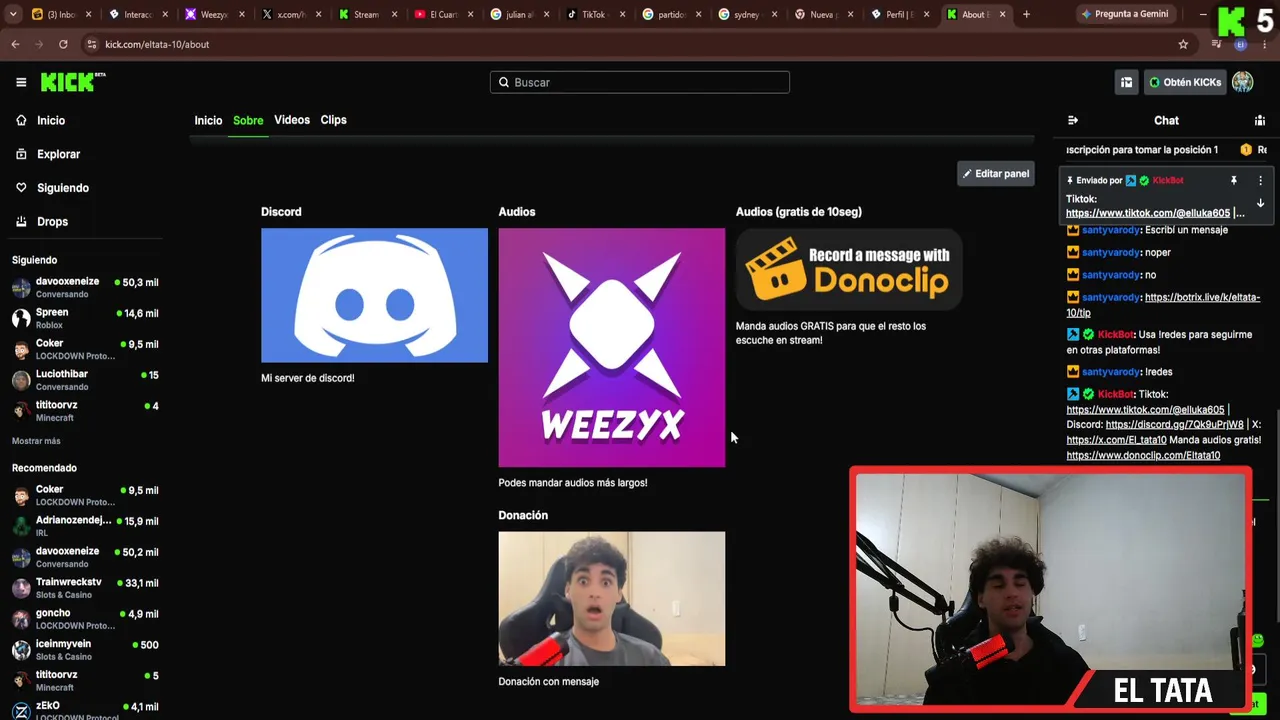Image resolution: width=1280 pixels, height=720 pixels.
Task: Click santyvarody username on the "noper" message
Action: click(1111, 252)
